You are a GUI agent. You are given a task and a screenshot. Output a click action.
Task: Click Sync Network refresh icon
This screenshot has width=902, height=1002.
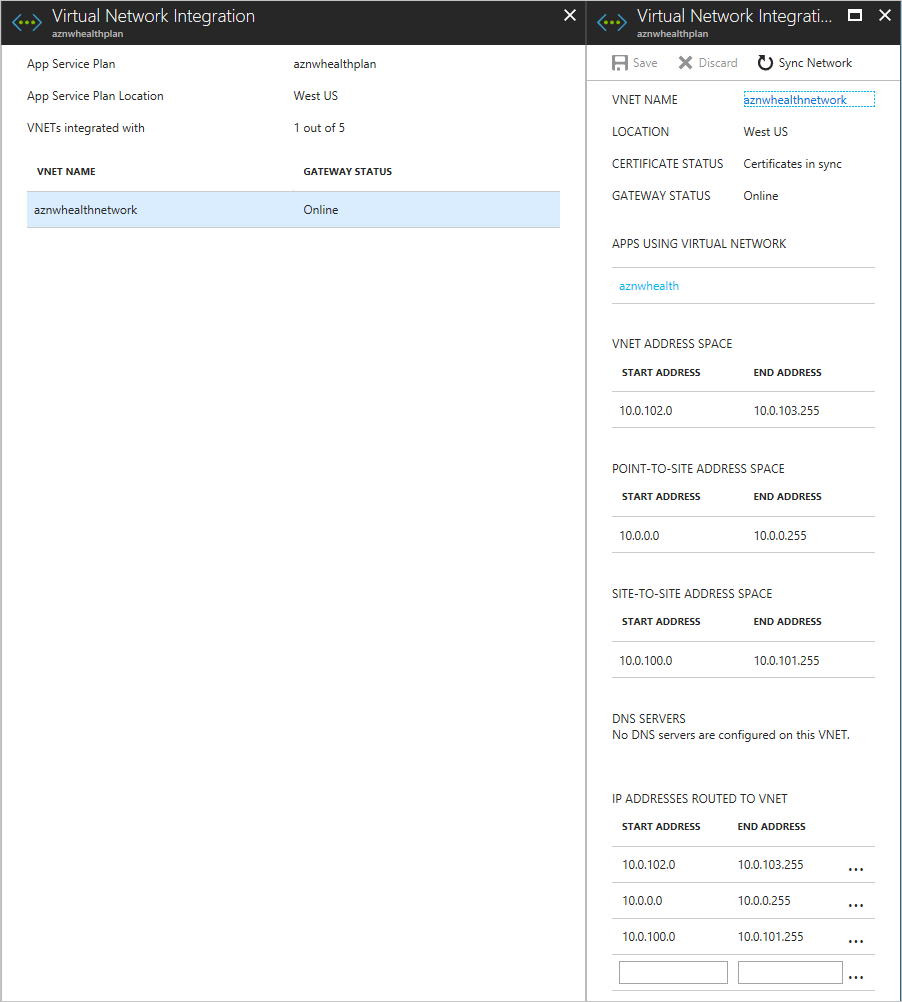765,63
